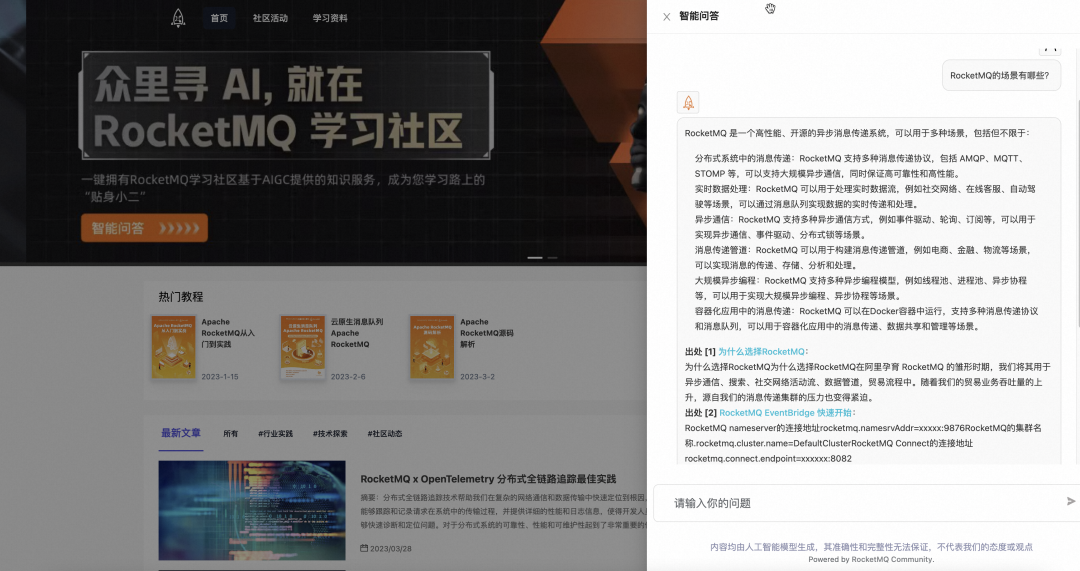Click the Powered by RocketMQ Community text
This screenshot has height=571, width=1080.
click(x=871, y=559)
